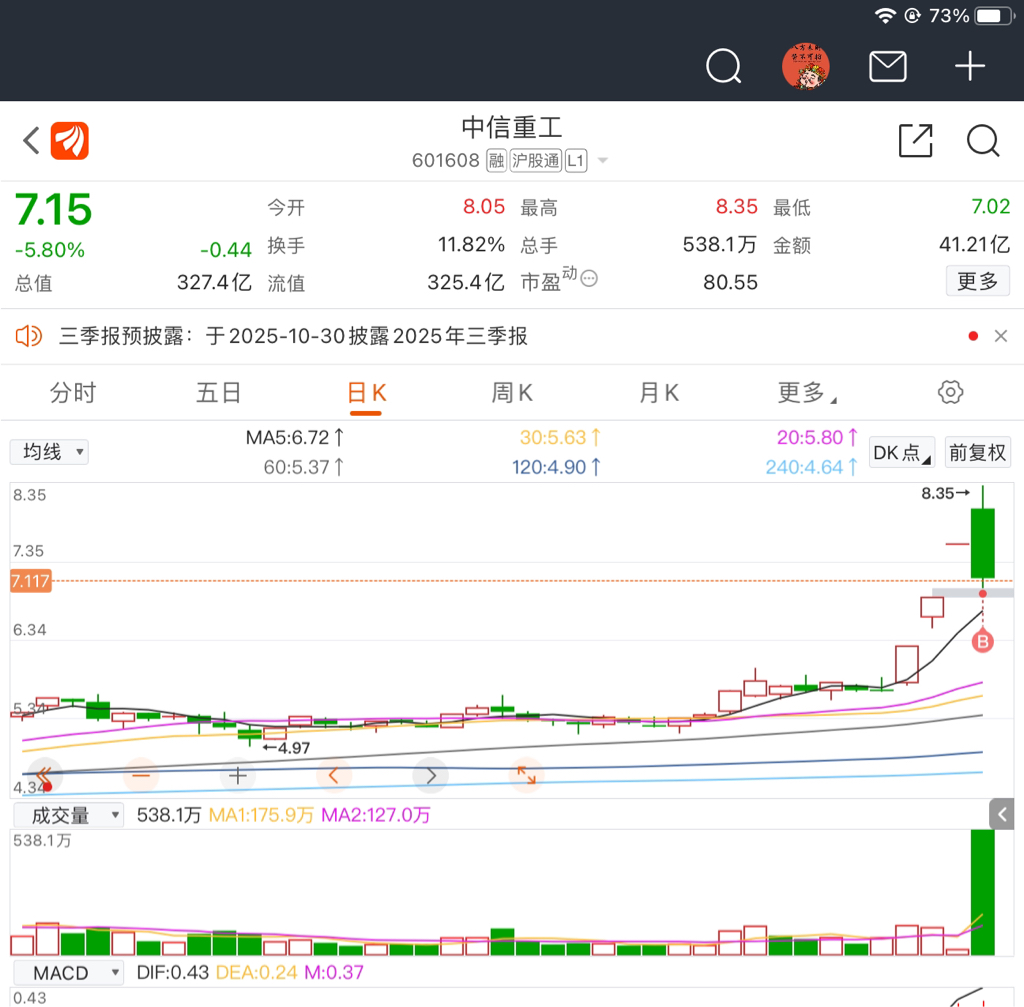Tap the Wi-Fi status icon

point(886,16)
